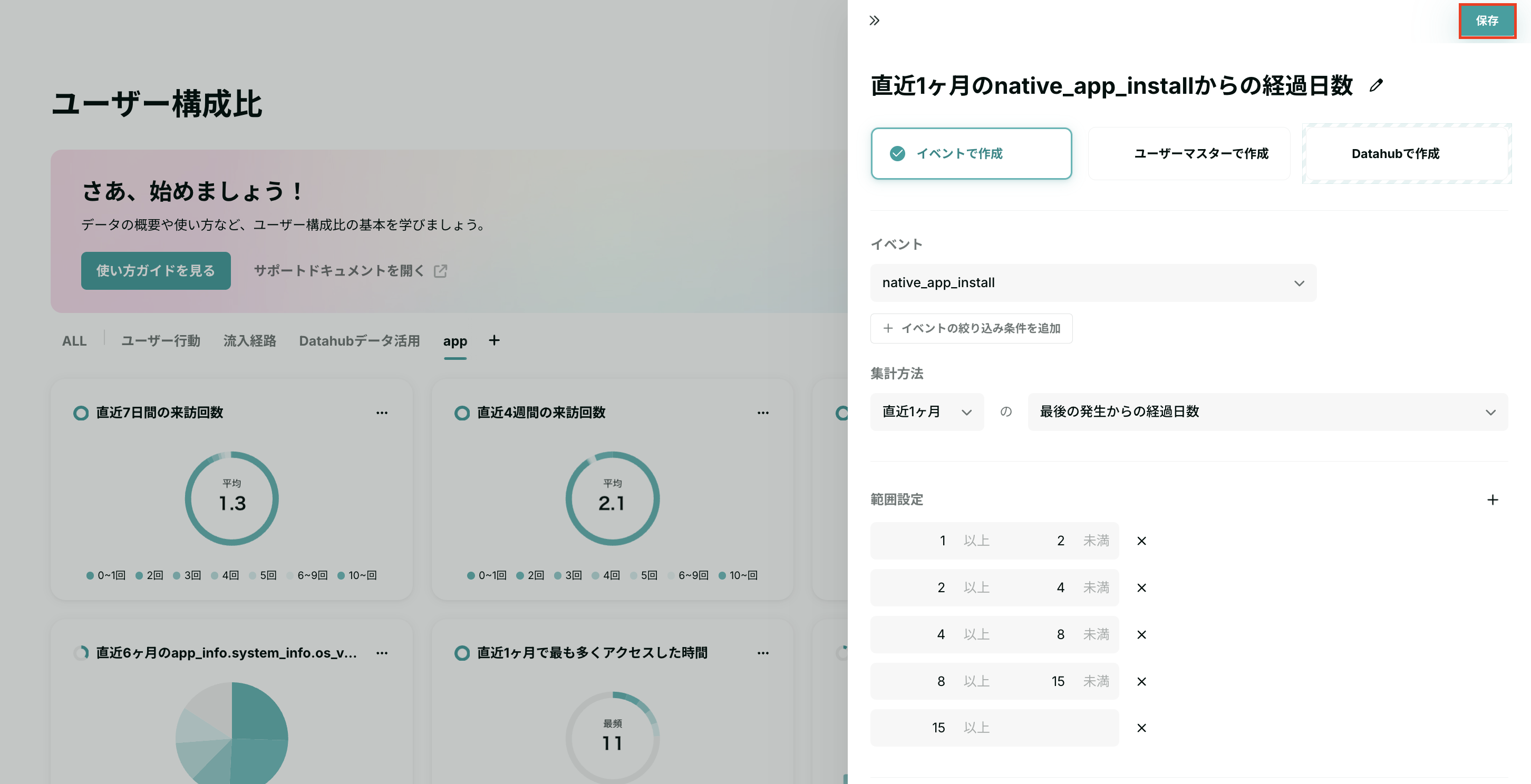This screenshot has height=784, width=1531.
Task: Click the circle icon of 直近1ヶ月で最も多くアクセスした時間 card
Action: 462,653
